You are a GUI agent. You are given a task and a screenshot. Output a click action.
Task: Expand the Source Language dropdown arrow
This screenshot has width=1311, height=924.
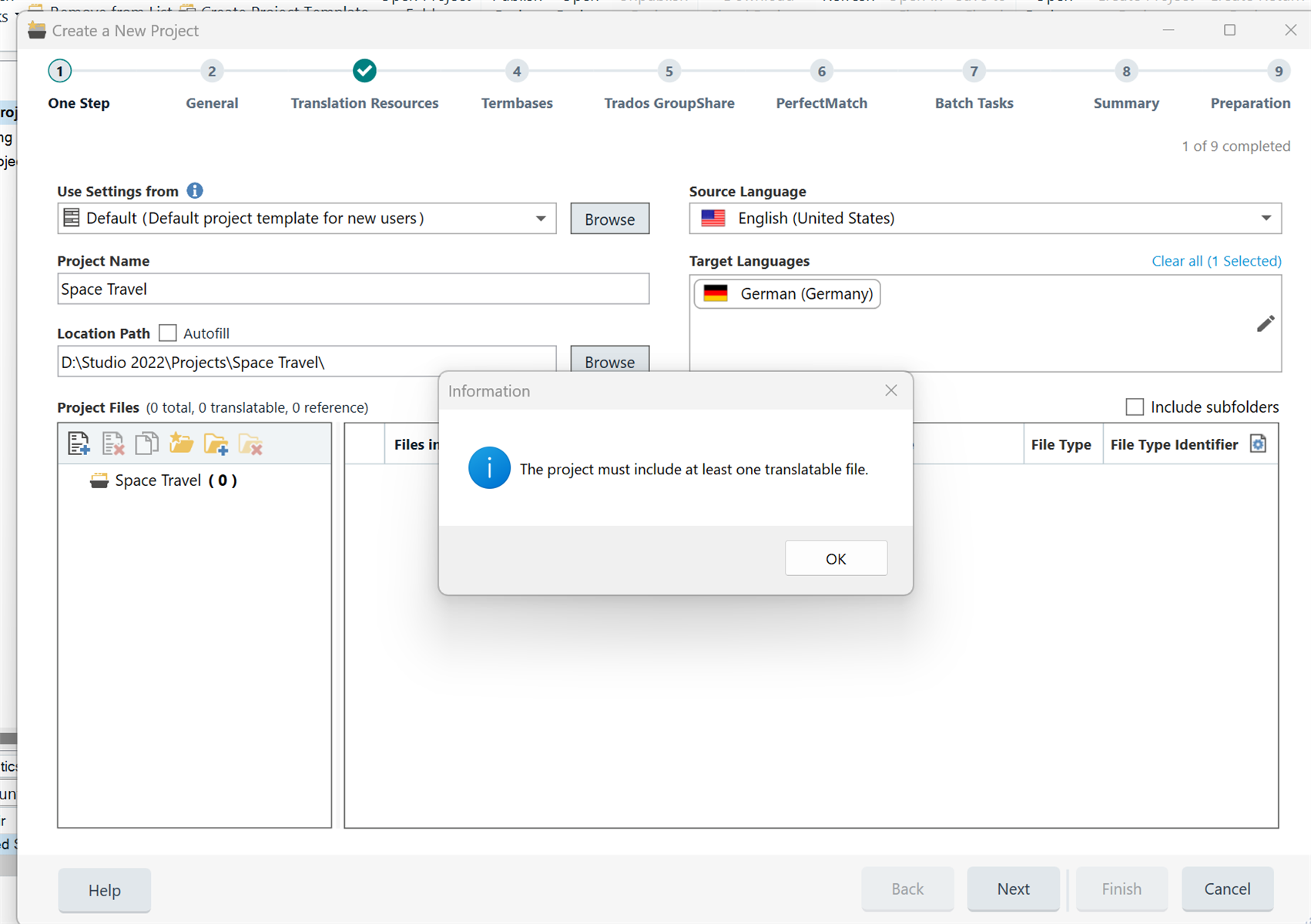coord(1266,219)
